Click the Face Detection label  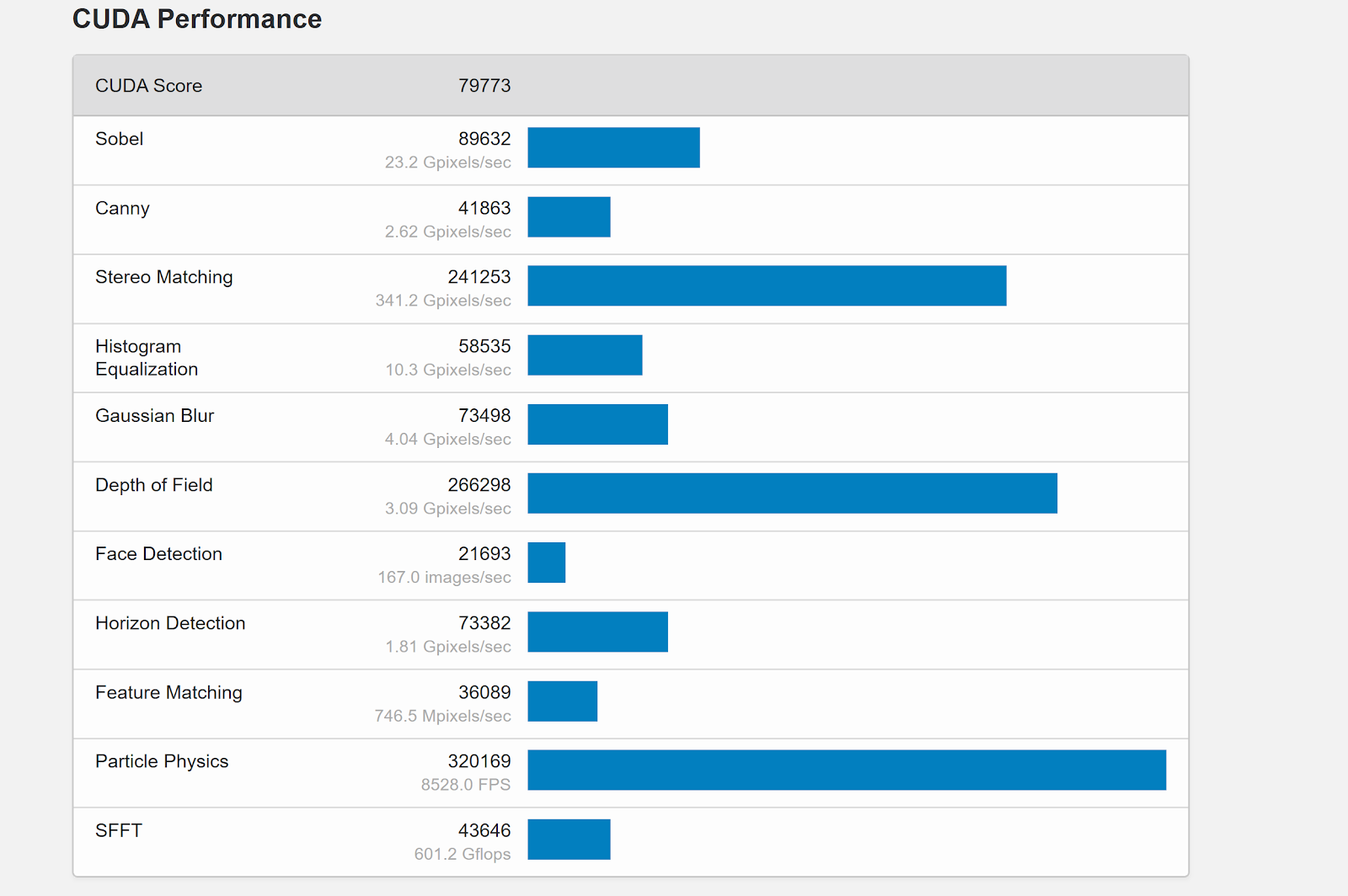coord(158,554)
